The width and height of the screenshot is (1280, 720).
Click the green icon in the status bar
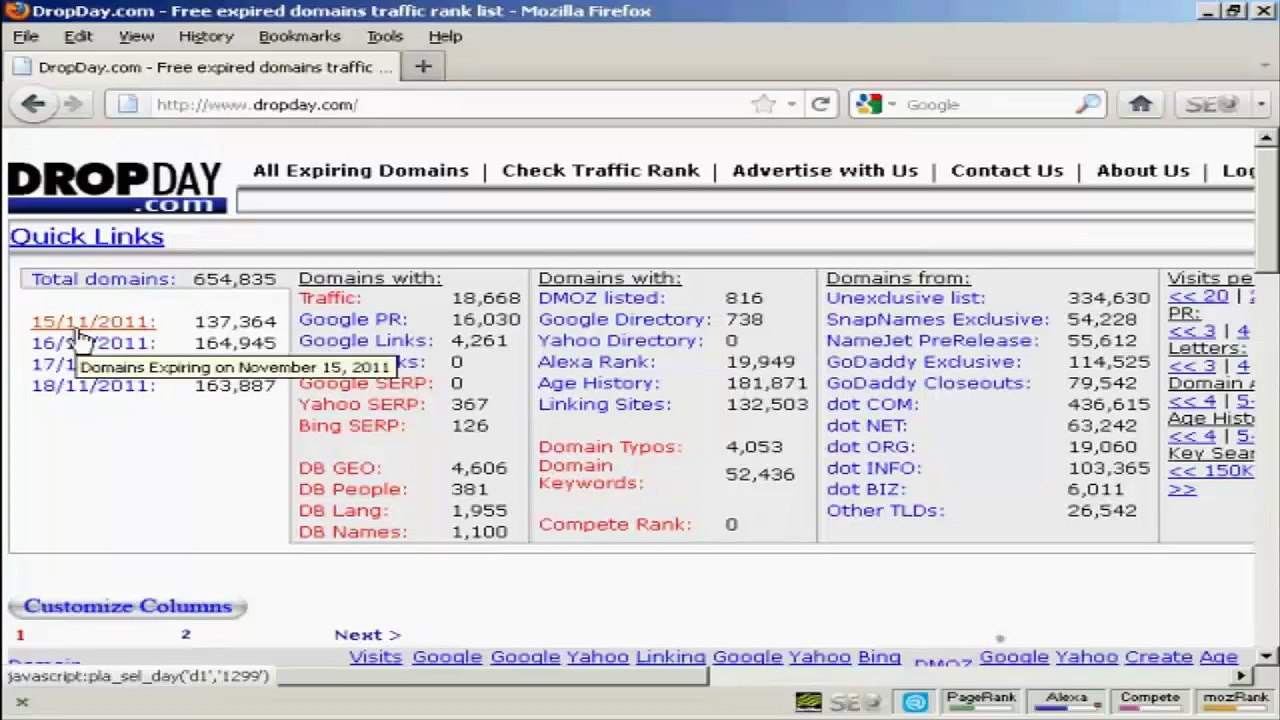(x=808, y=702)
